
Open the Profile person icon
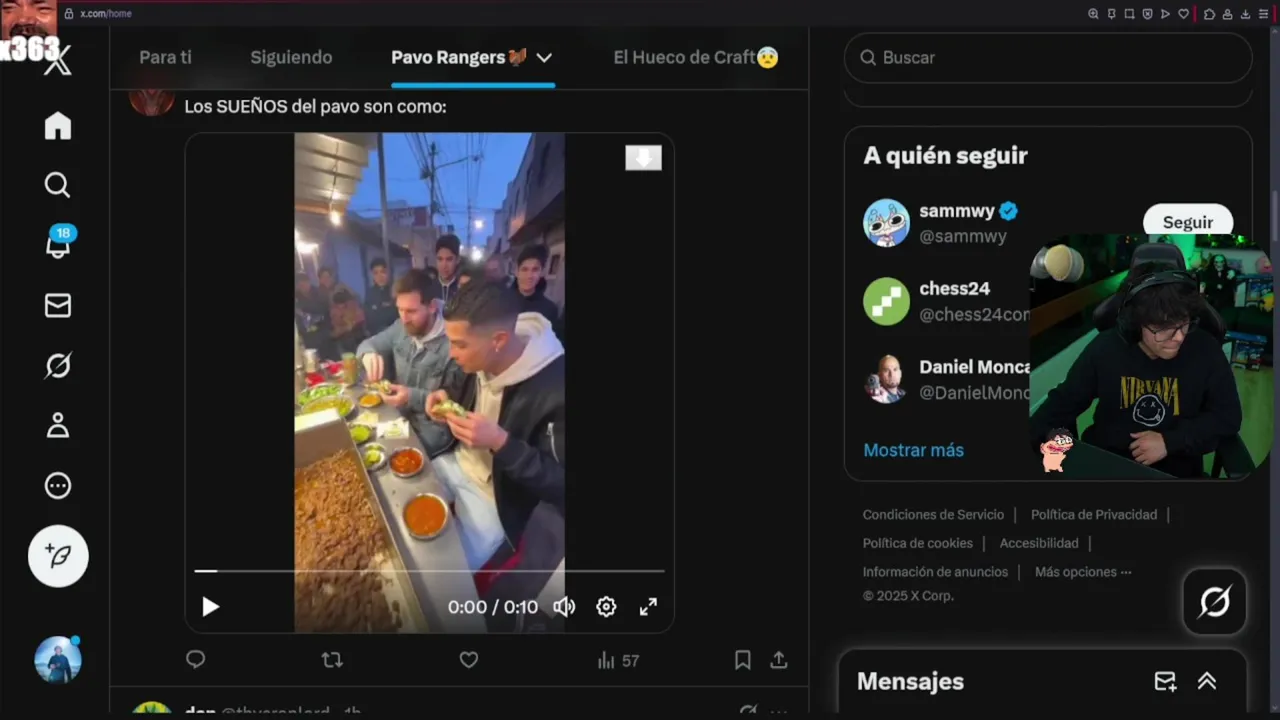[x=58, y=426]
